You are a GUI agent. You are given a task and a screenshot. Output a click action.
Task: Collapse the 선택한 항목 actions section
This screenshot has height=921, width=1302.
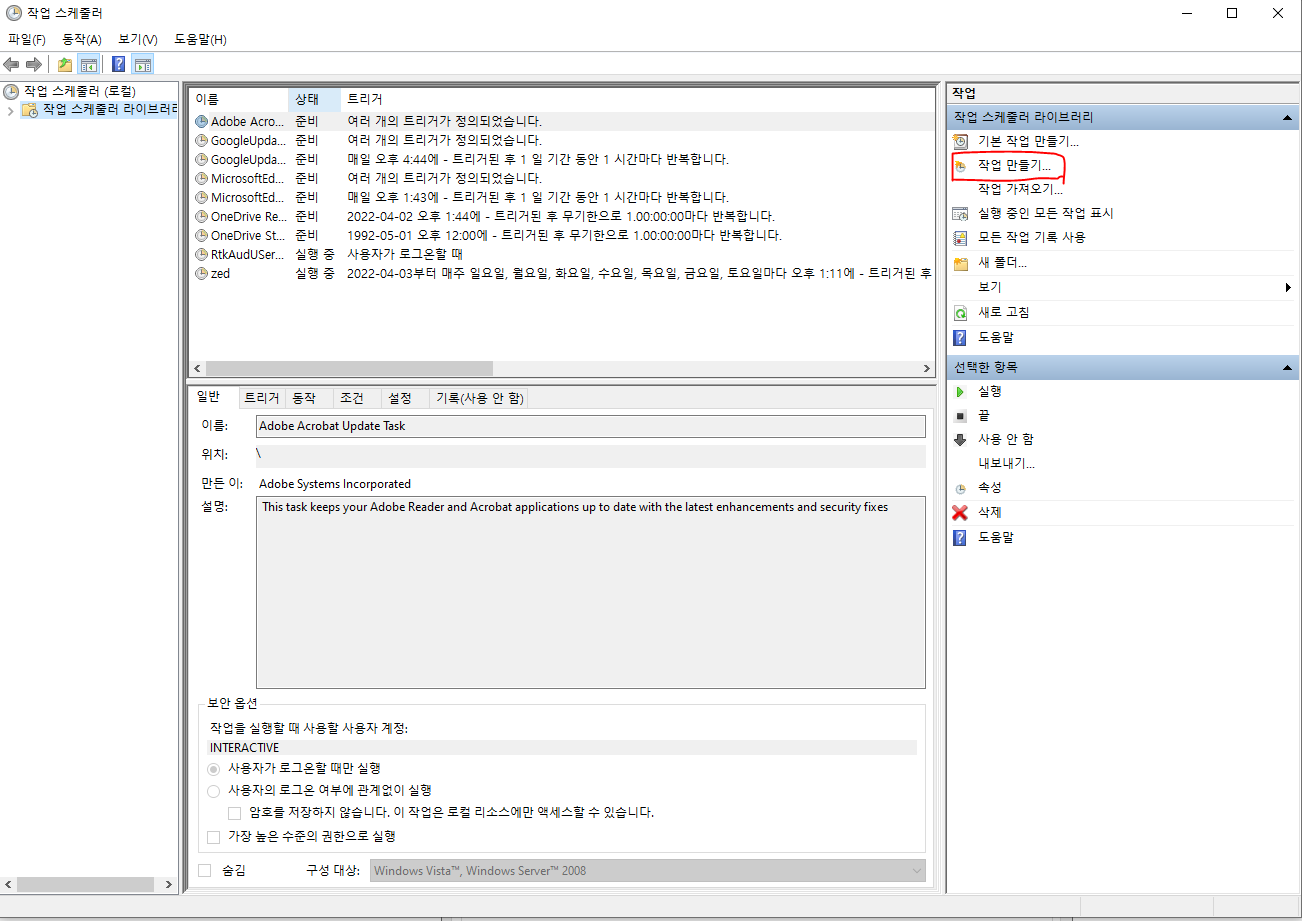[x=1288, y=368]
